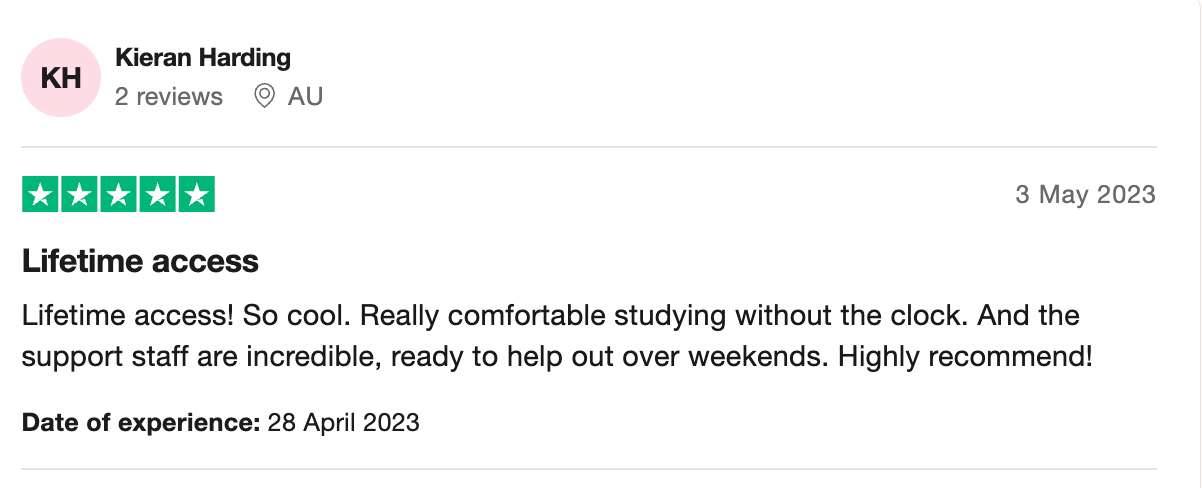Click the fourth green rating star
This screenshot has width=1202, height=488.
click(x=157, y=195)
